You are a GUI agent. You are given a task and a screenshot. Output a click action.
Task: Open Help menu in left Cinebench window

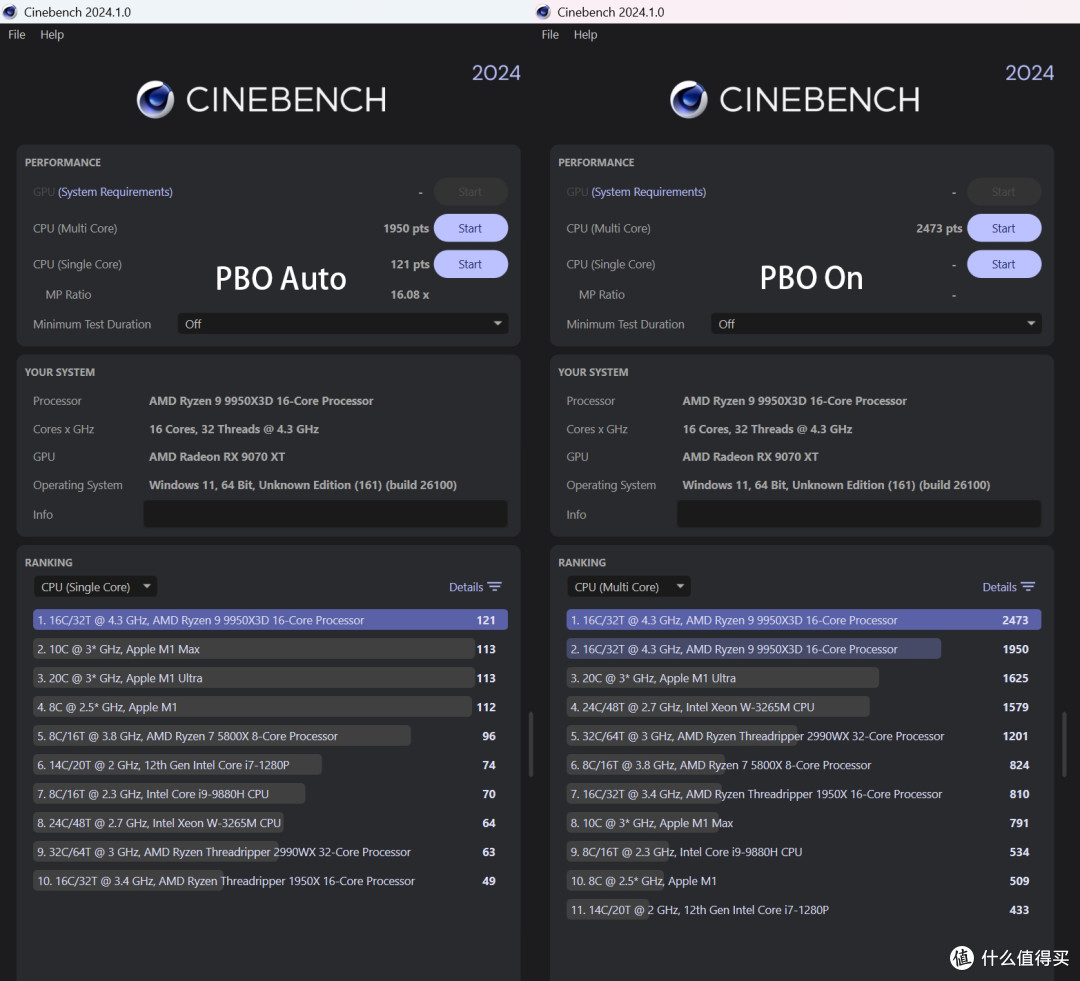[x=52, y=34]
